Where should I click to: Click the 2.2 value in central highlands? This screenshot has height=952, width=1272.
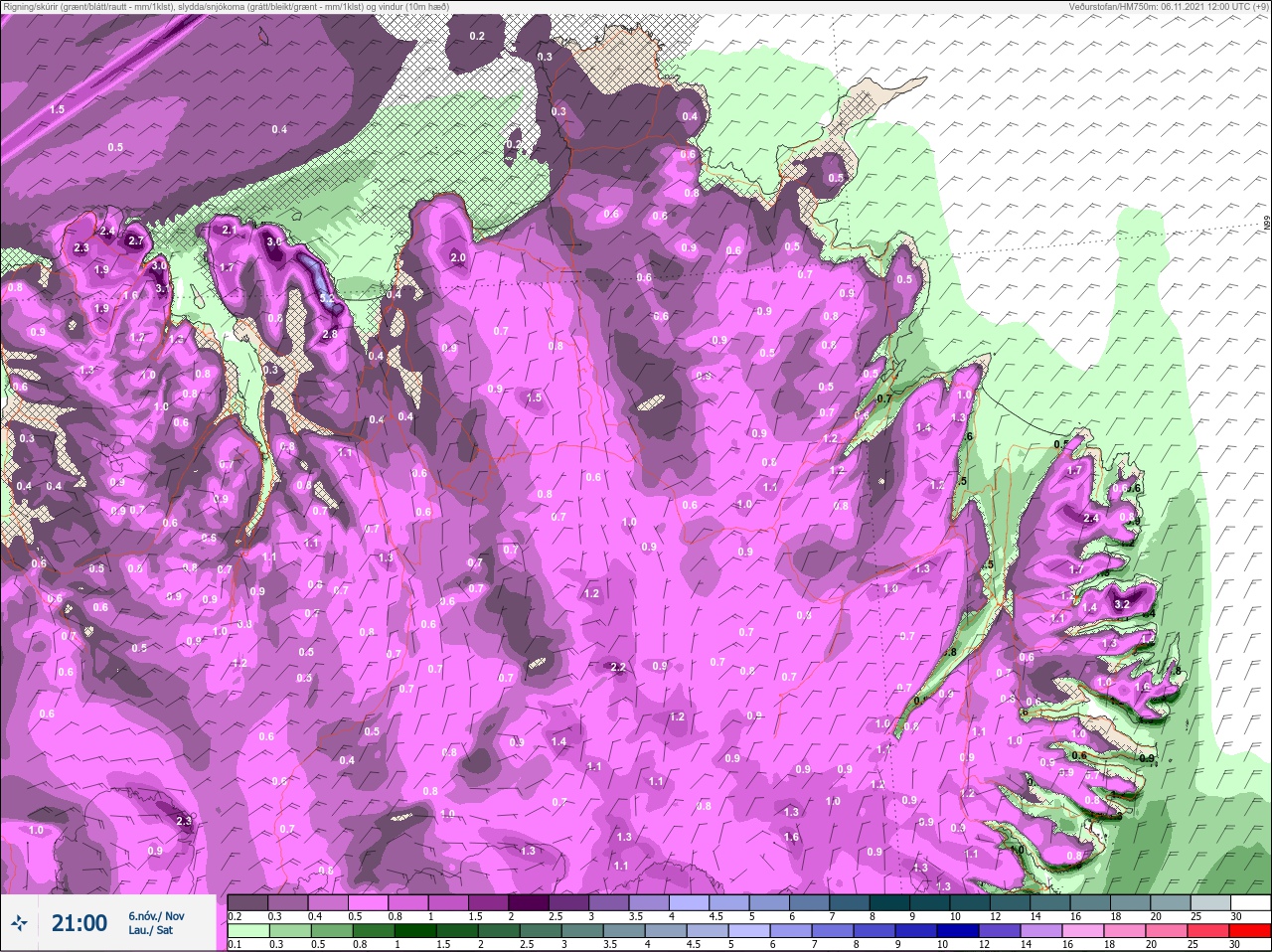pyautogui.click(x=617, y=667)
